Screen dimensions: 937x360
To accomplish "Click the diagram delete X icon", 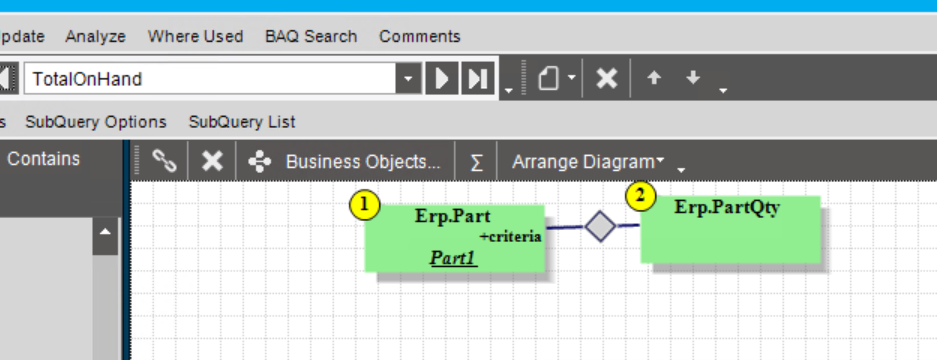I will pyautogui.click(x=212, y=161).
